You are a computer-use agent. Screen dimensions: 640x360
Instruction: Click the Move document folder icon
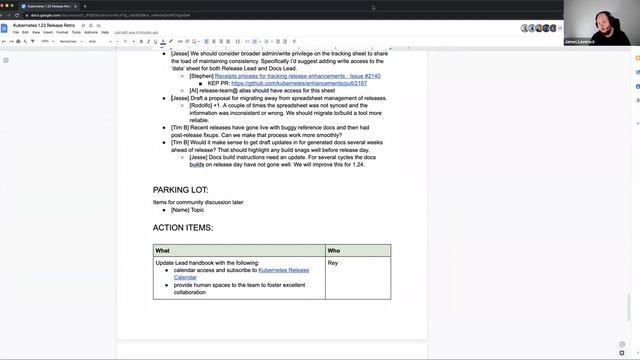pyautogui.click(x=91, y=25)
